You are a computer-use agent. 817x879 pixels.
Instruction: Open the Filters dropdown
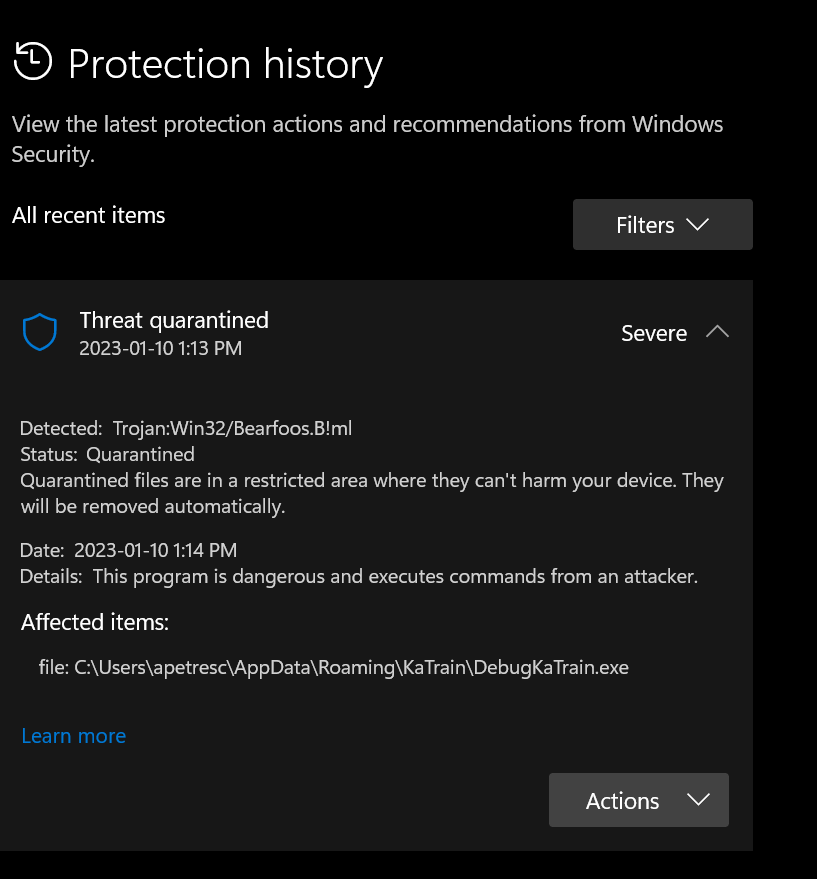(x=662, y=224)
